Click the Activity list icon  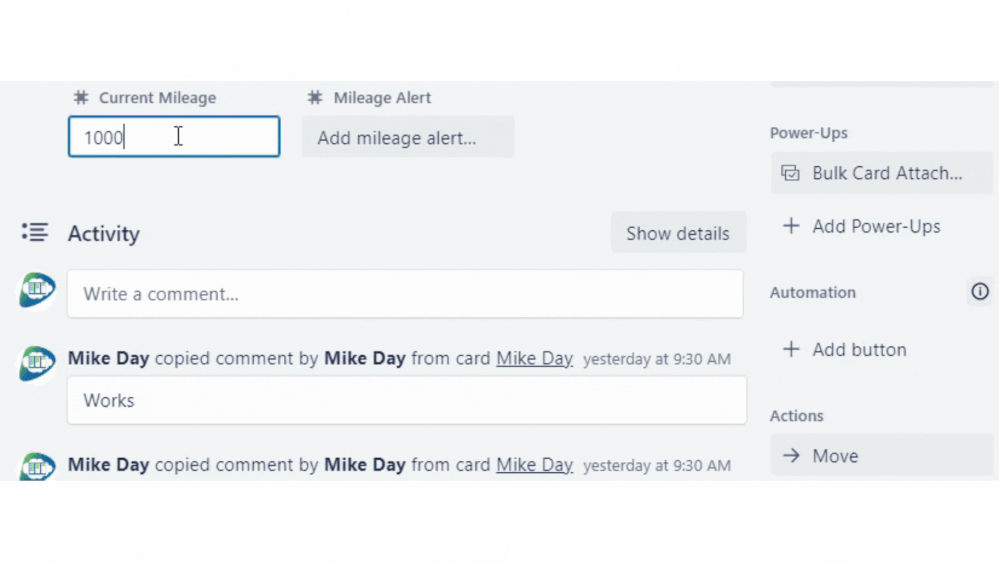(34, 232)
